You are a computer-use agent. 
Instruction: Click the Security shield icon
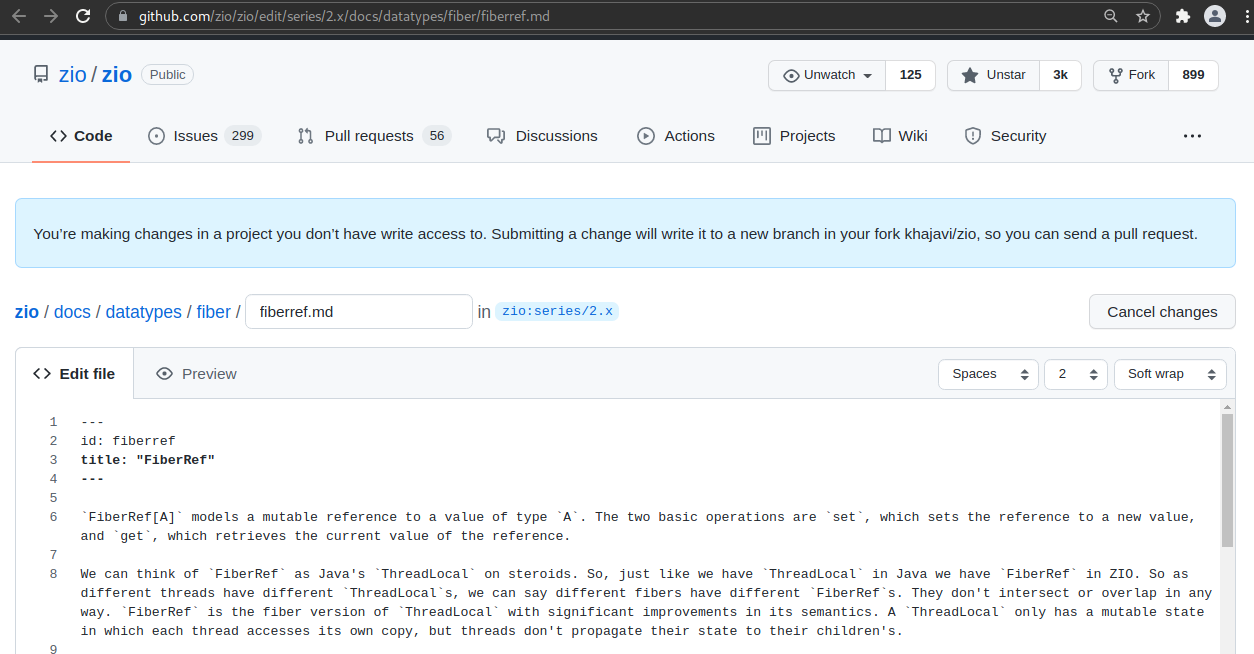tap(971, 136)
